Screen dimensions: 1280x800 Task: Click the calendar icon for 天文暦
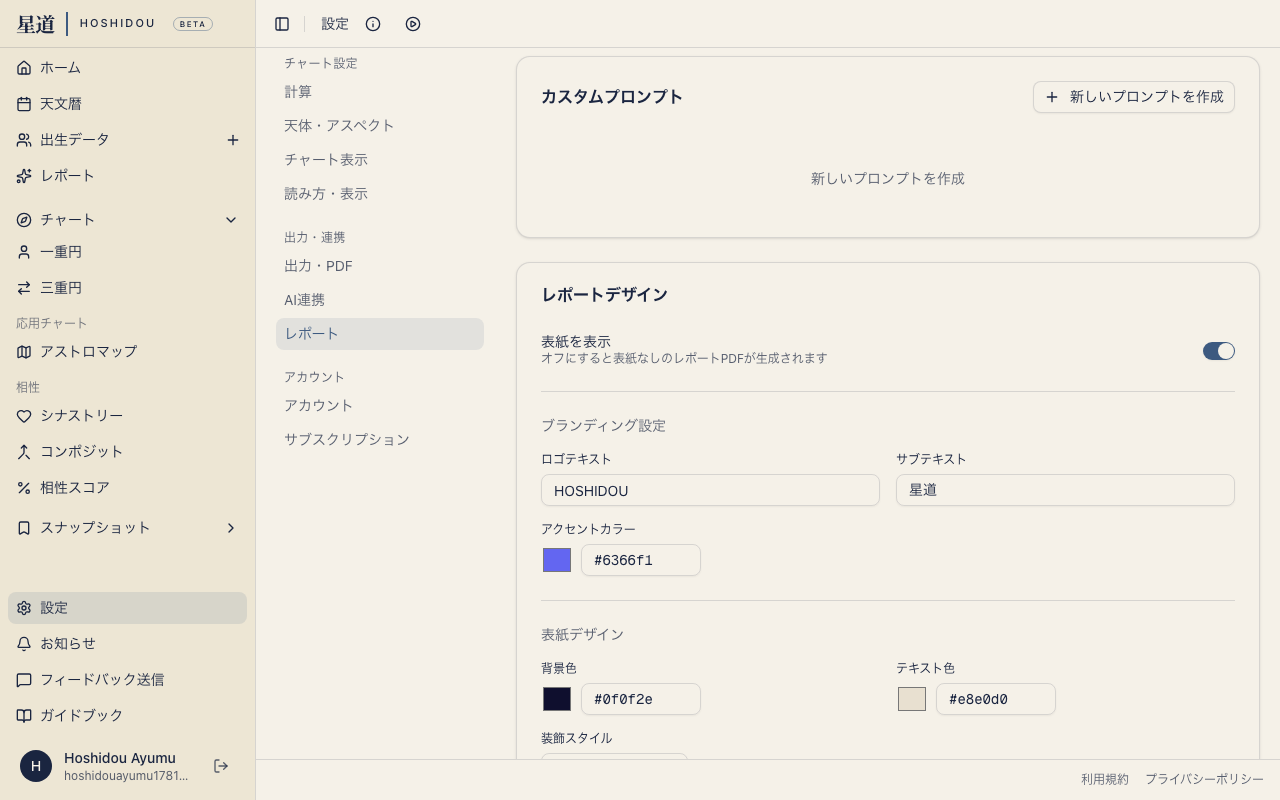(24, 104)
